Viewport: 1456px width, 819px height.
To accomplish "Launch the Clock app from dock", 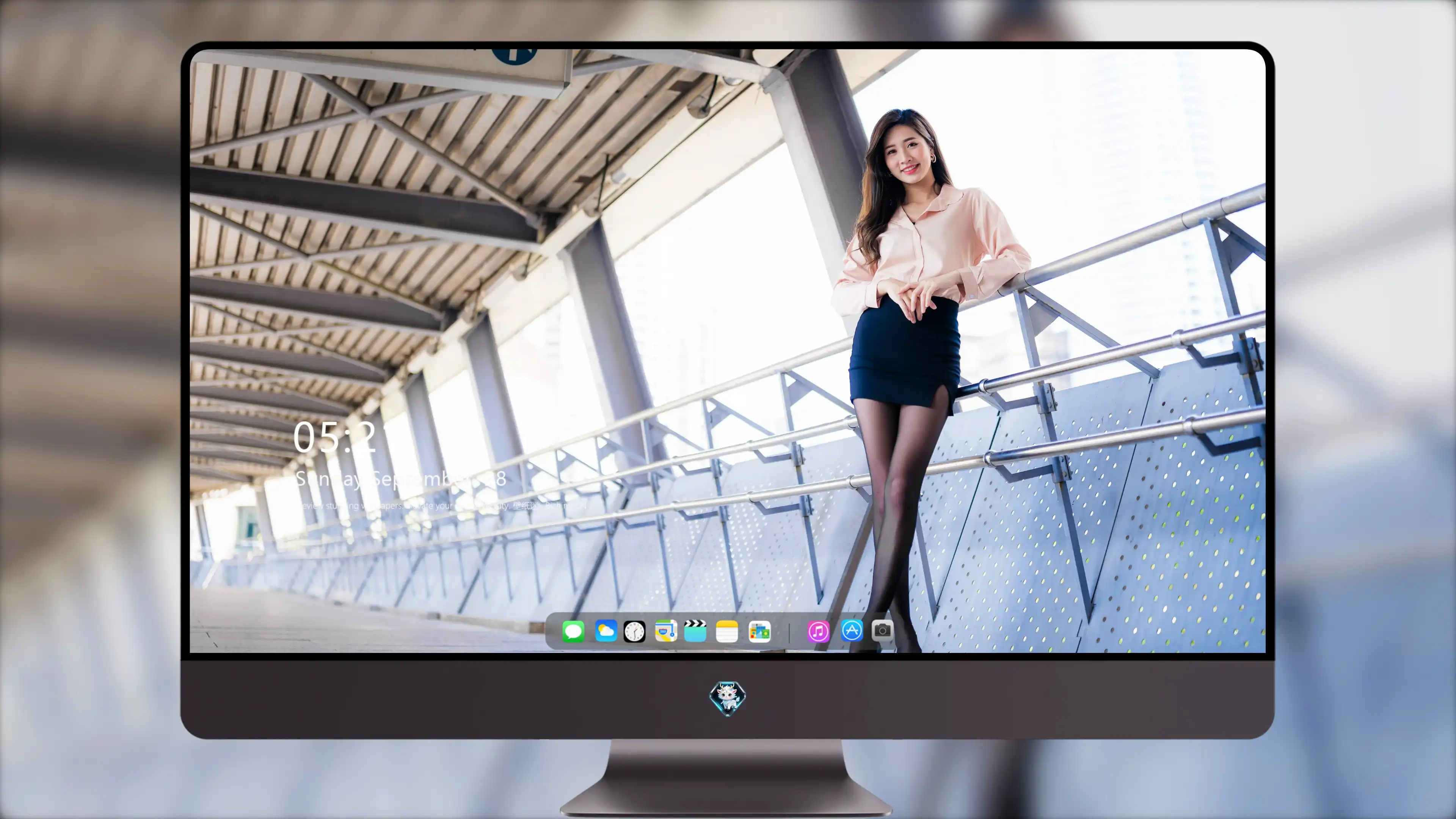I will [x=634, y=631].
